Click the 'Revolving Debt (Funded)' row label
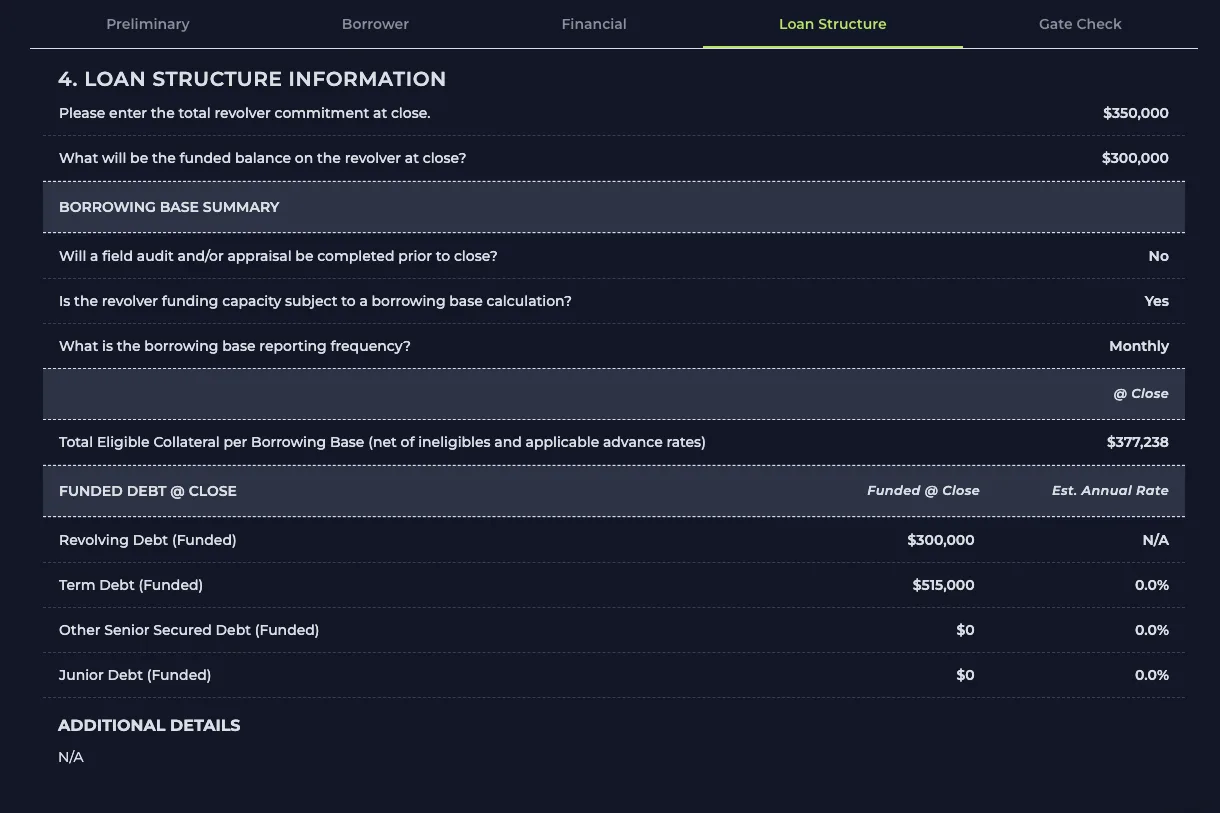Viewport: 1220px width, 813px height. (148, 540)
